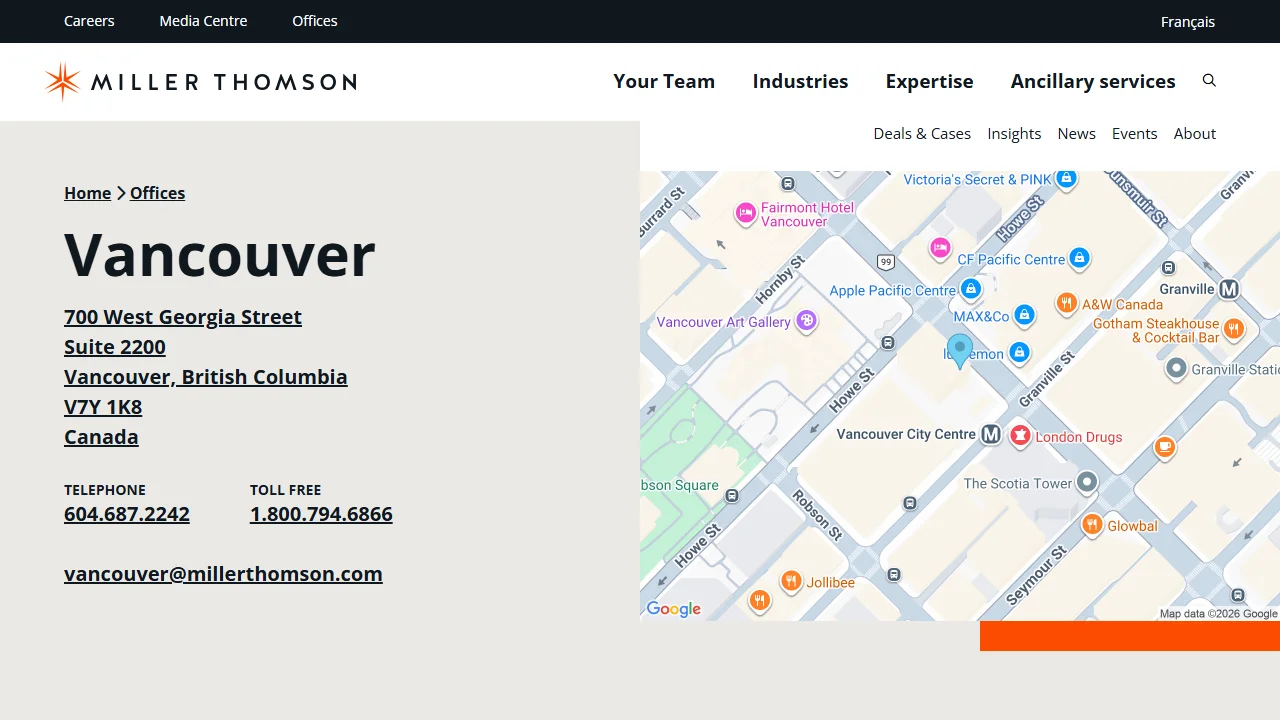Select Apple Pacific Centre shopping marker

point(969,290)
